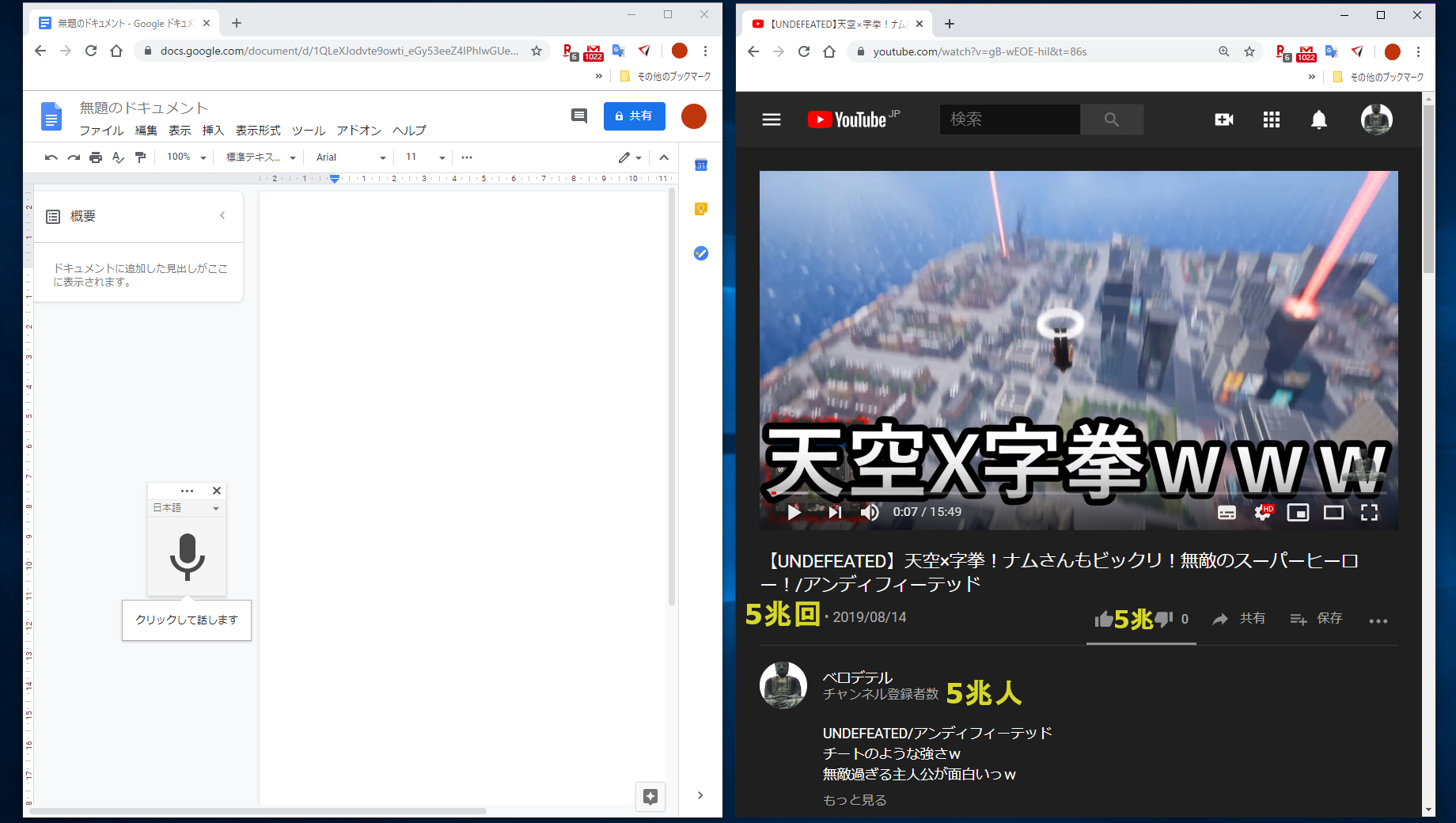Toggle miniplayer mode
Image resolution: width=1456 pixels, height=823 pixels.
point(1298,513)
